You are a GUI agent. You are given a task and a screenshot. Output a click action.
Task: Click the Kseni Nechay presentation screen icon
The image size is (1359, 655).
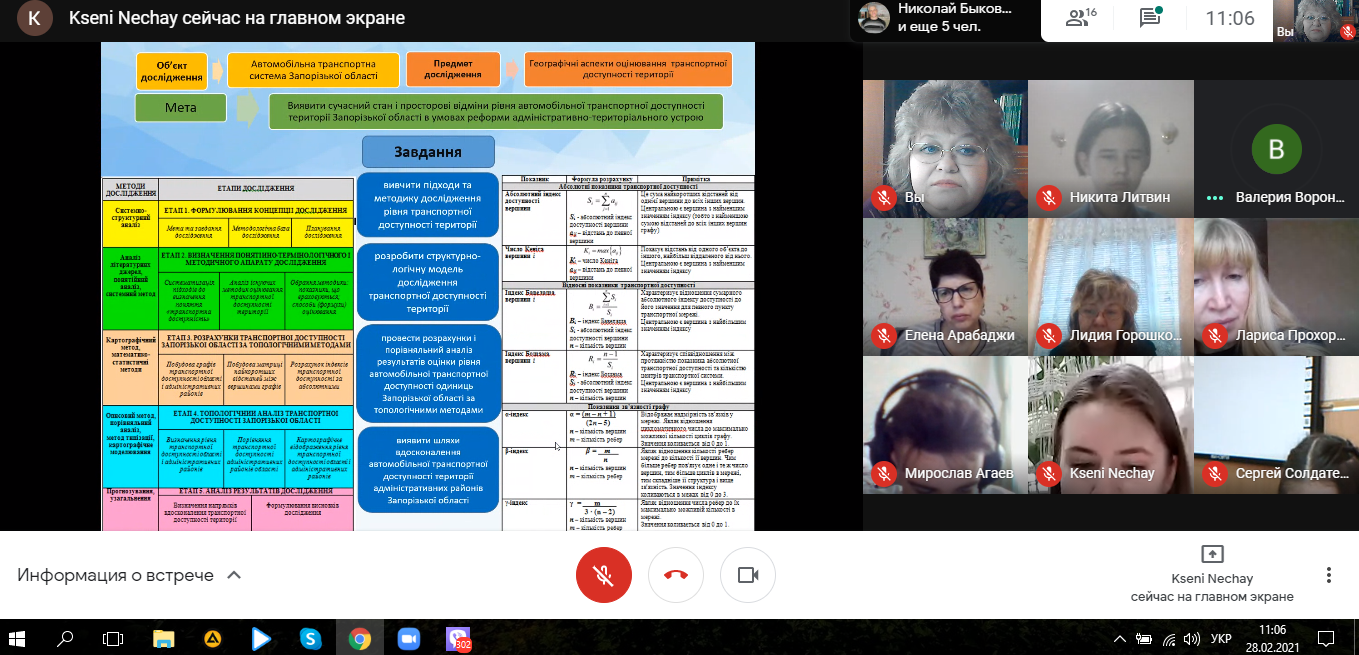pyautogui.click(x=1211, y=554)
